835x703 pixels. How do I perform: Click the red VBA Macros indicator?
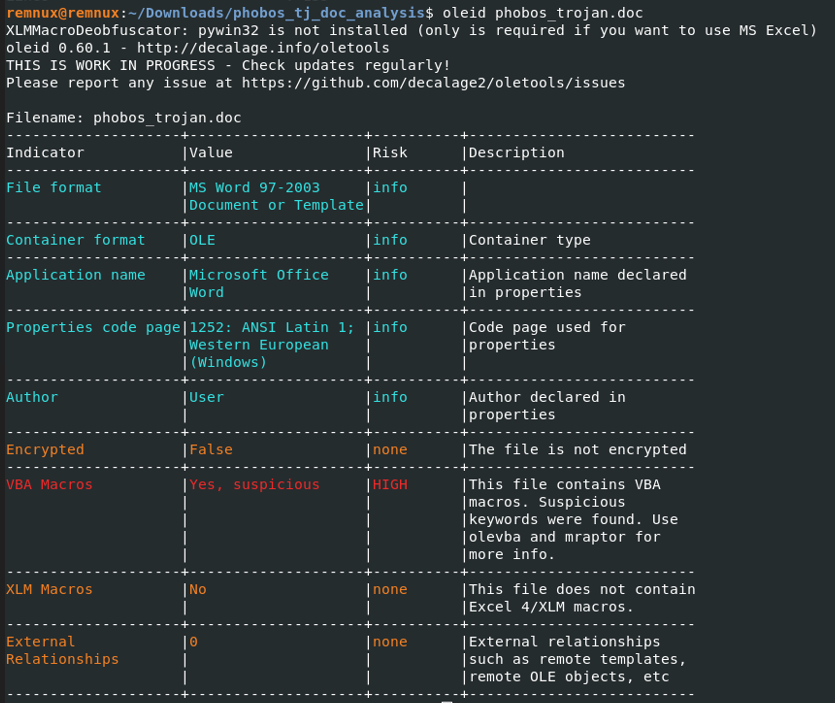tap(49, 485)
